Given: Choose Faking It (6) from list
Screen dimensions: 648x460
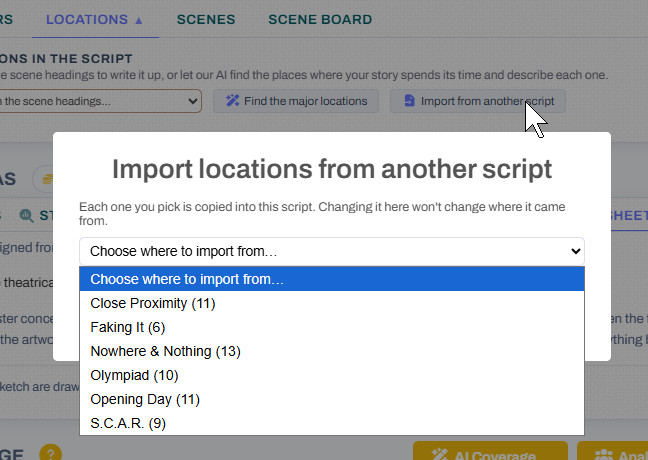Looking at the screenshot, I should [x=332, y=327].
